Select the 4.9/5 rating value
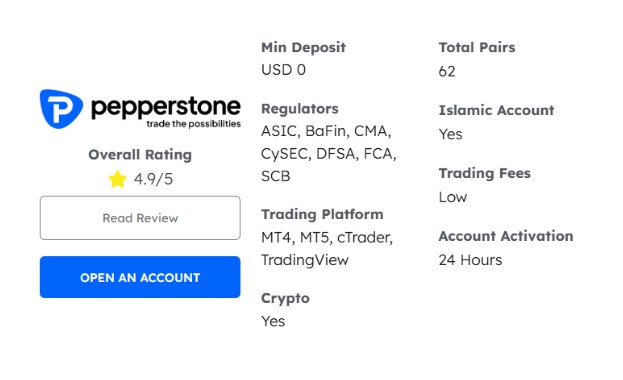The height and width of the screenshot is (380, 623). [x=153, y=179]
